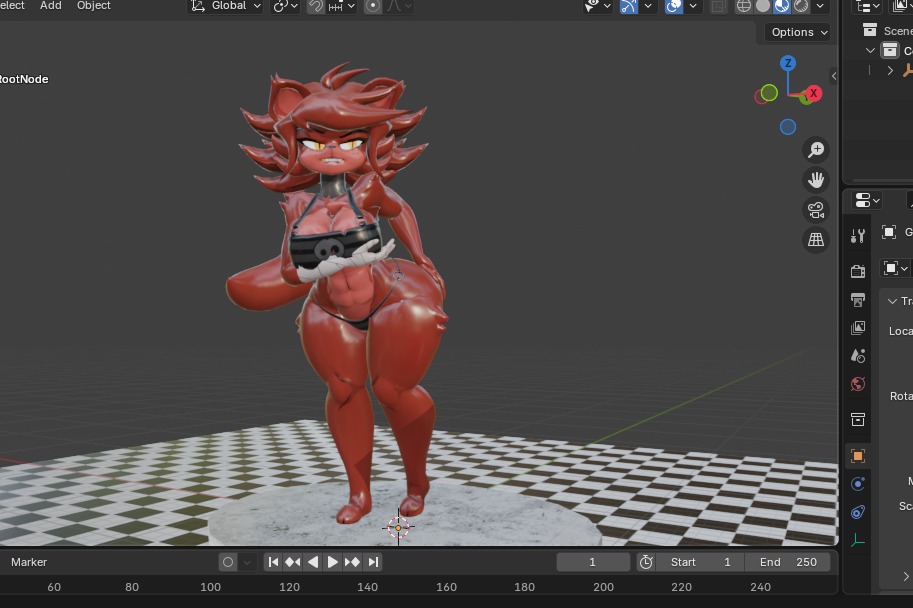Collapse the Collection in the outliner
The height and width of the screenshot is (608, 913).
(870, 51)
